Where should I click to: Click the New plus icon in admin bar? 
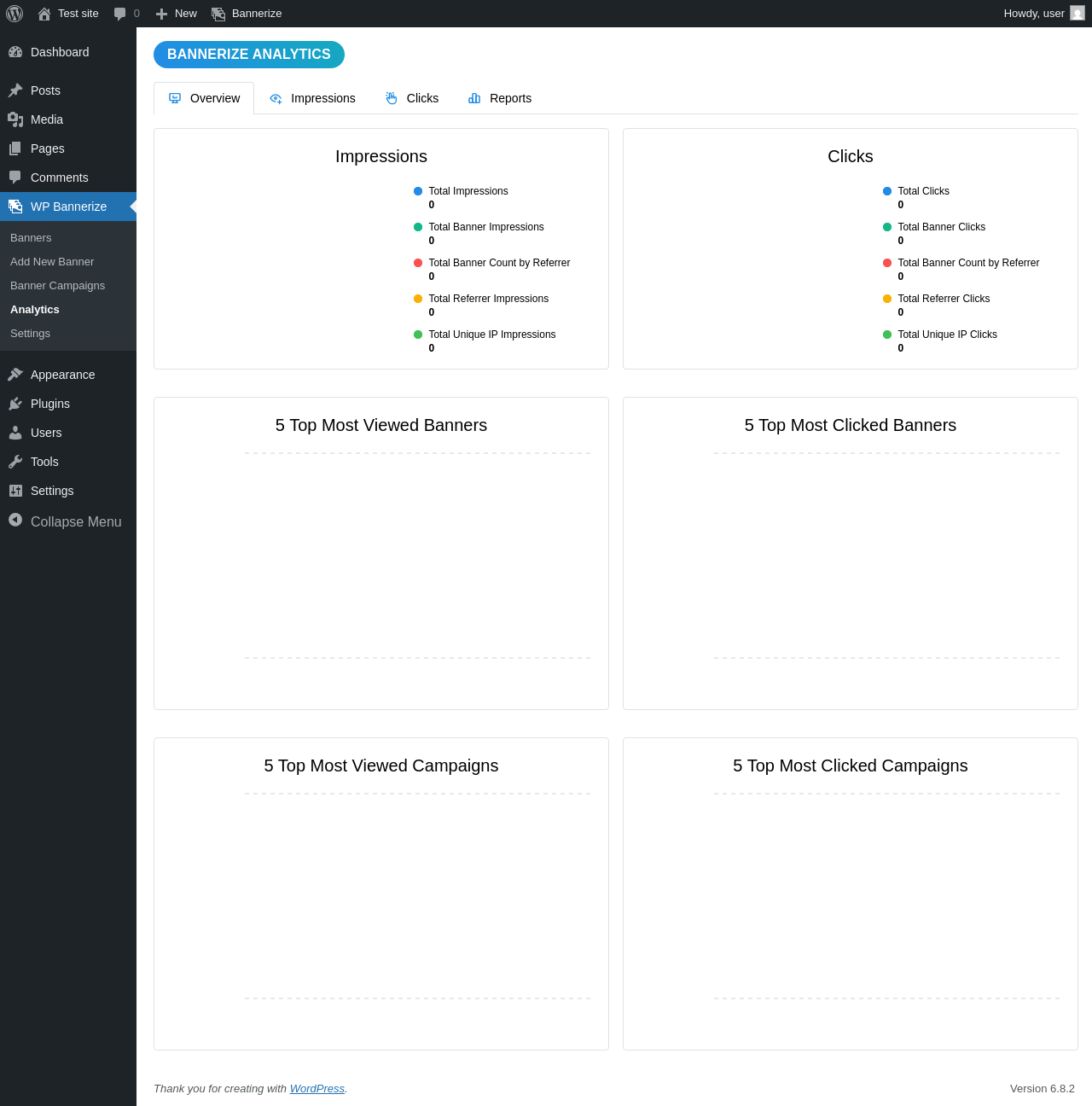pyautogui.click(x=161, y=14)
